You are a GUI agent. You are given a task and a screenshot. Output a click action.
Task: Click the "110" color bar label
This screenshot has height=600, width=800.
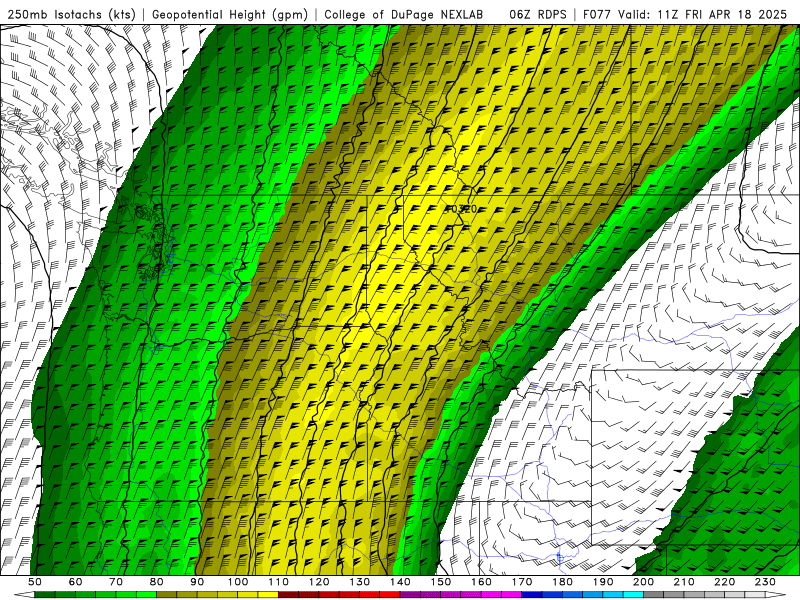278,582
